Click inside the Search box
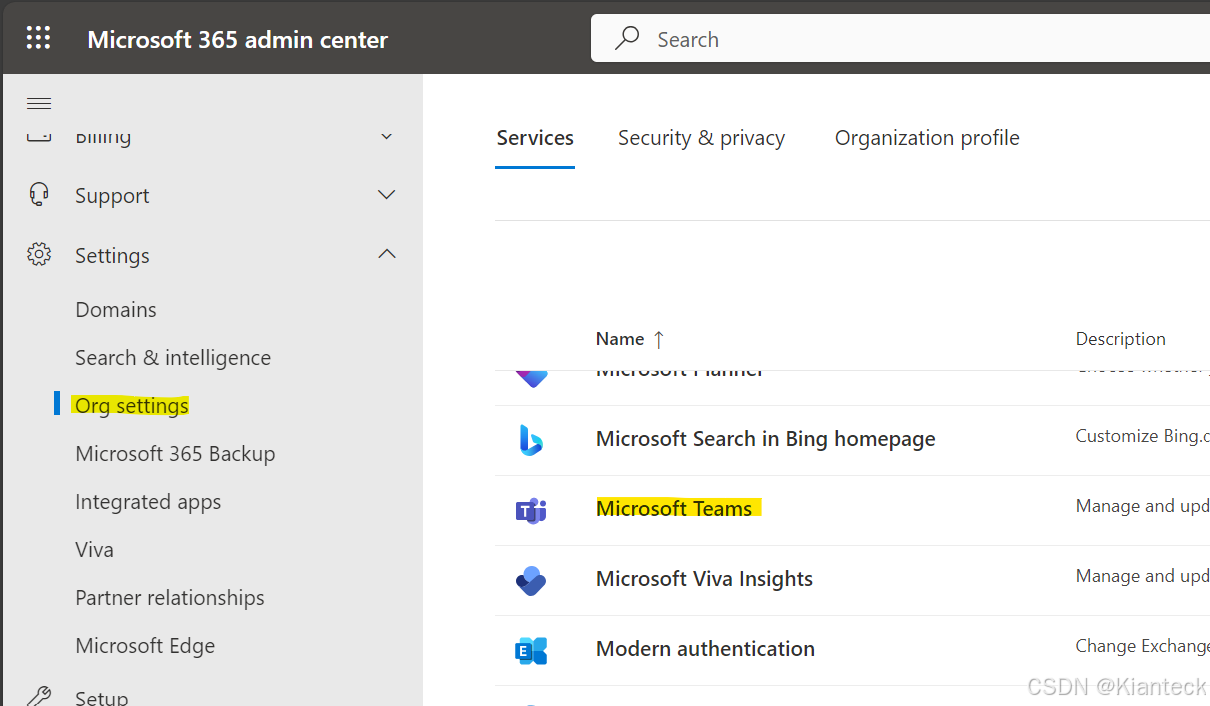Screen dimensions: 1210x706 click(900, 39)
